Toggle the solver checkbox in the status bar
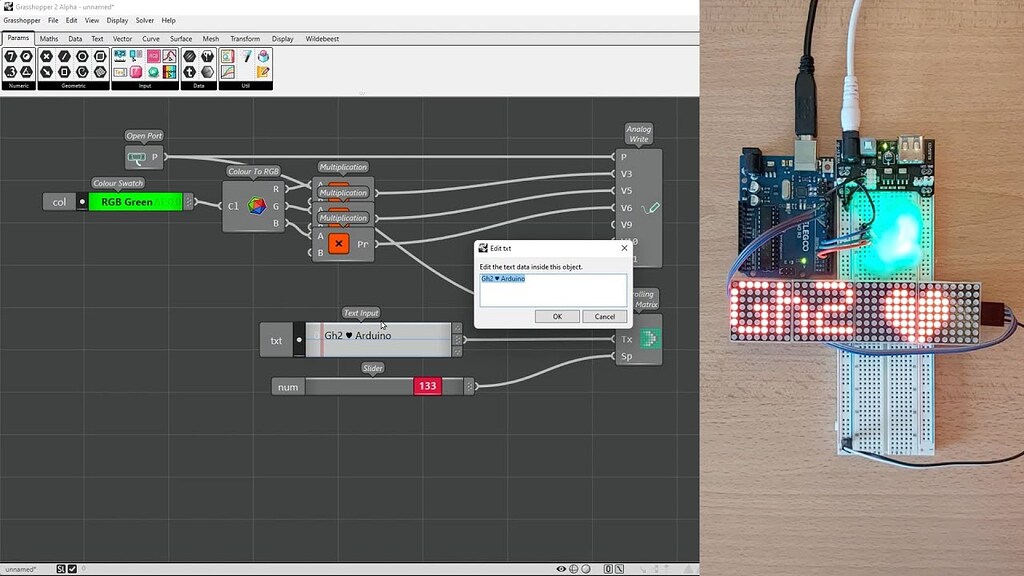Screen dimensions: 1024x576 pyautogui.click(x=71, y=568)
